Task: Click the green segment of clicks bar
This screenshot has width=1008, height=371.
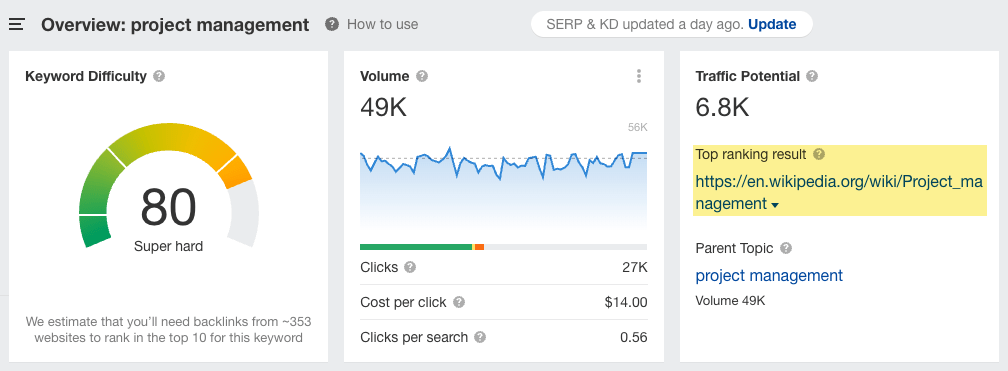Action: pyautogui.click(x=416, y=247)
